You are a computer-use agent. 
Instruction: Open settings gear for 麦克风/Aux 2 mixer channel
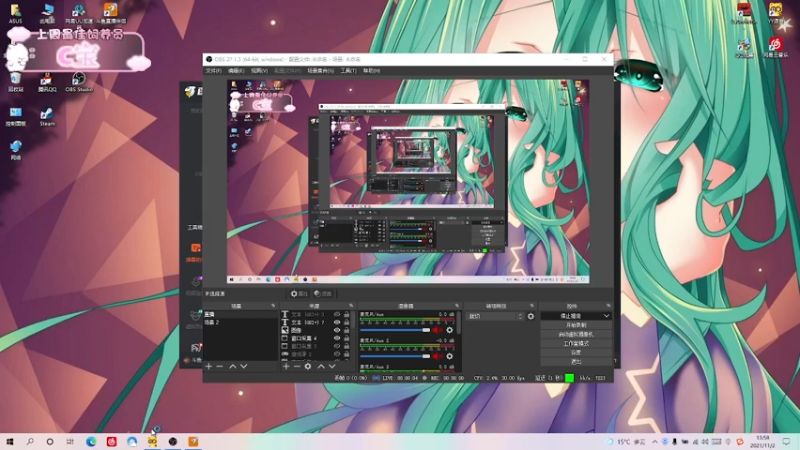(449, 356)
